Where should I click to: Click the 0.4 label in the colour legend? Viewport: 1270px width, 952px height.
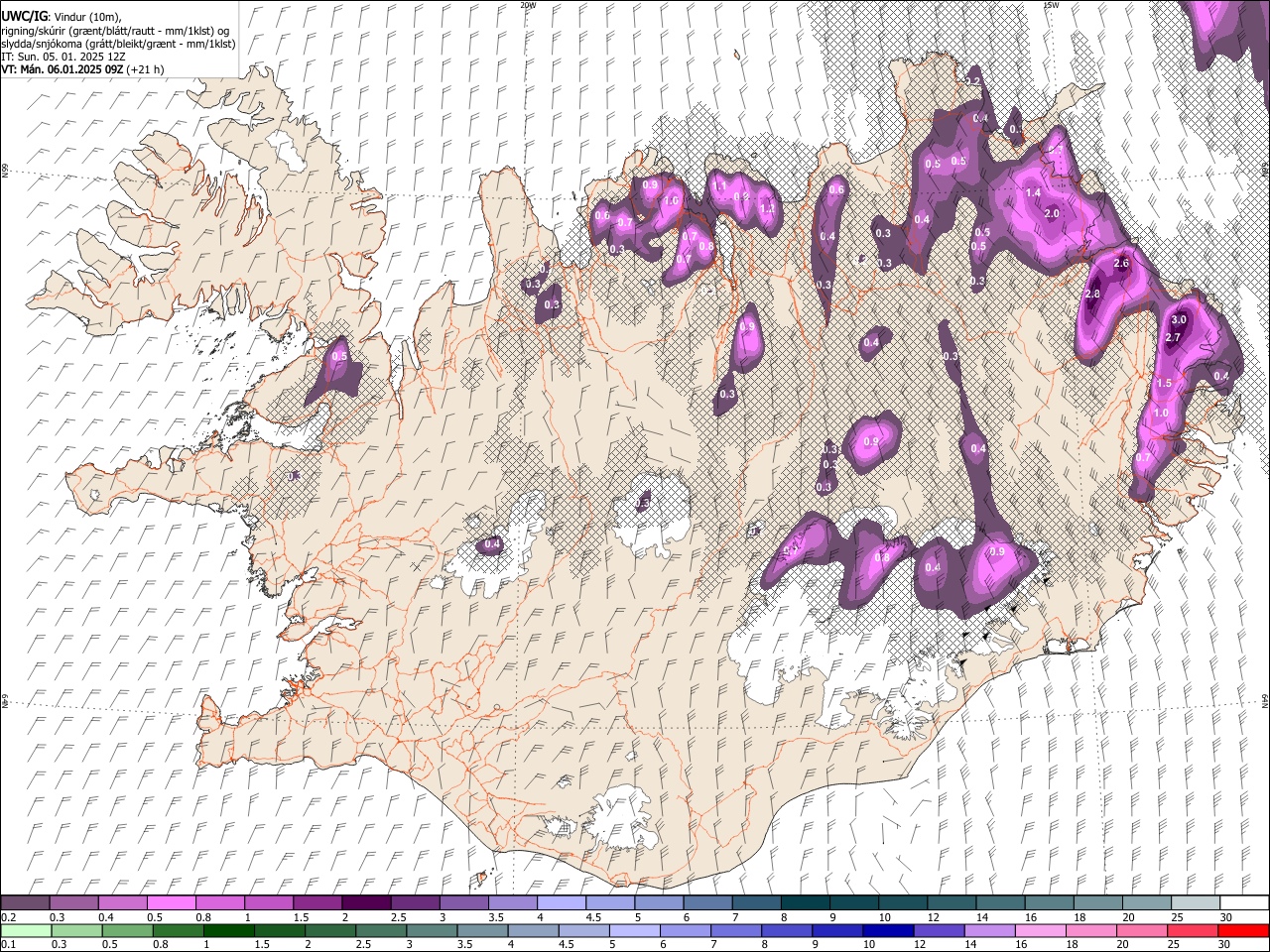(x=106, y=917)
